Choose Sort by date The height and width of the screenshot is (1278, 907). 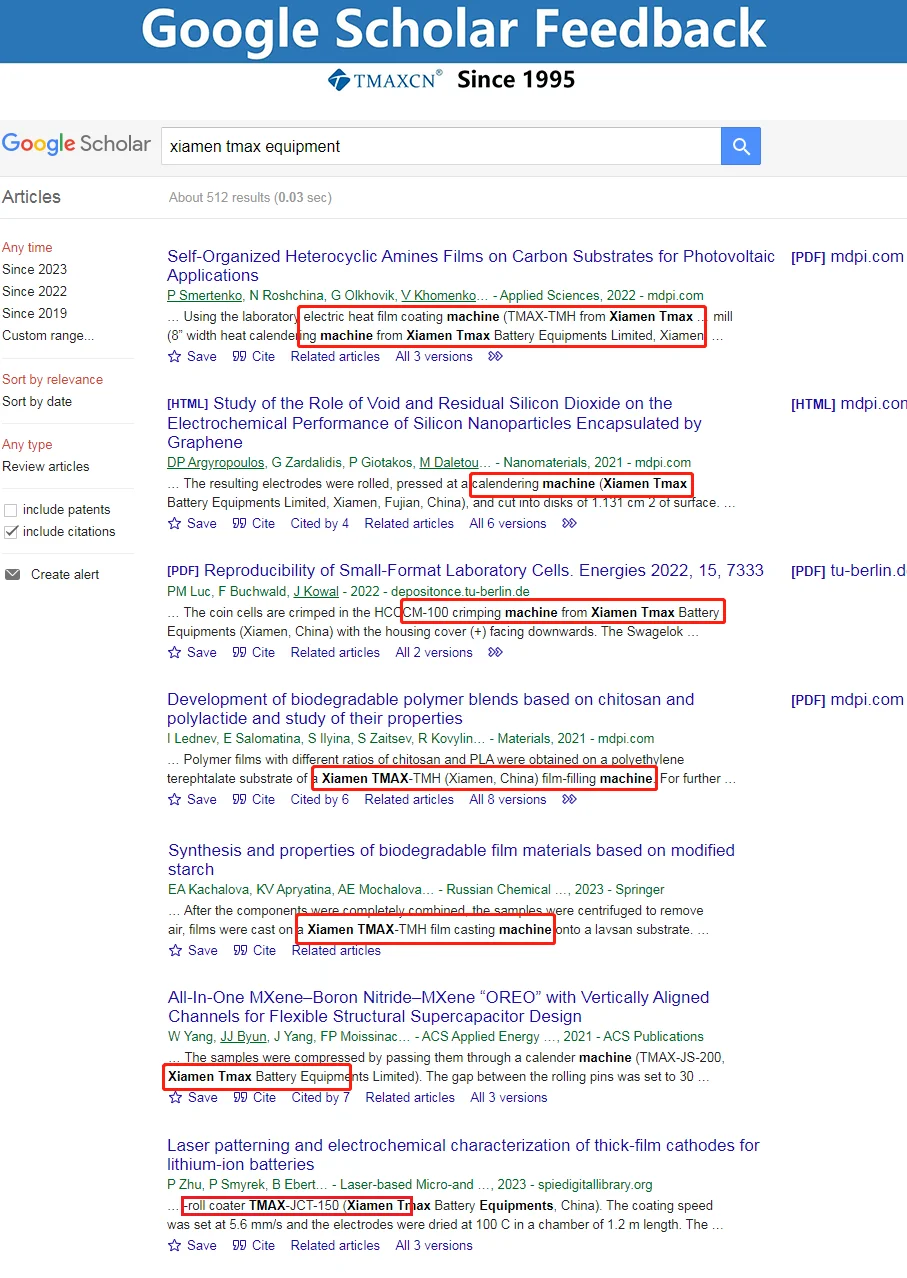pos(37,401)
